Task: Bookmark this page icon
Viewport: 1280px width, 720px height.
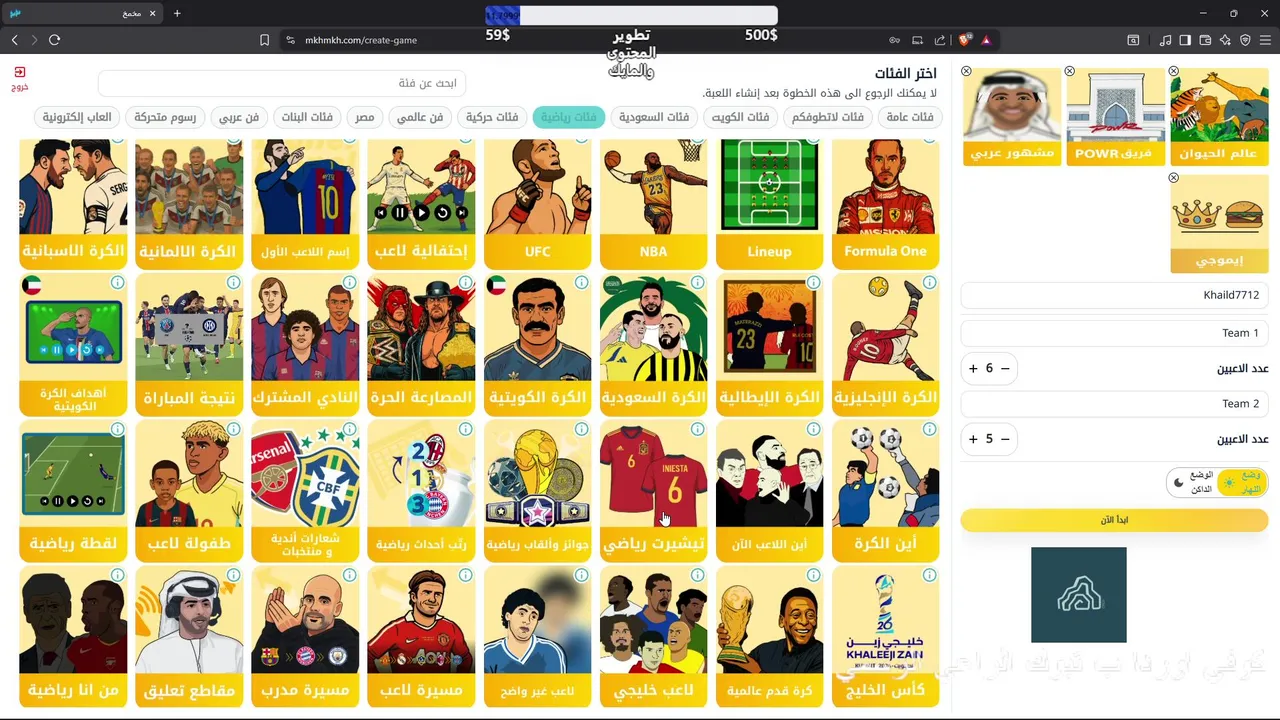Action: [x=264, y=40]
